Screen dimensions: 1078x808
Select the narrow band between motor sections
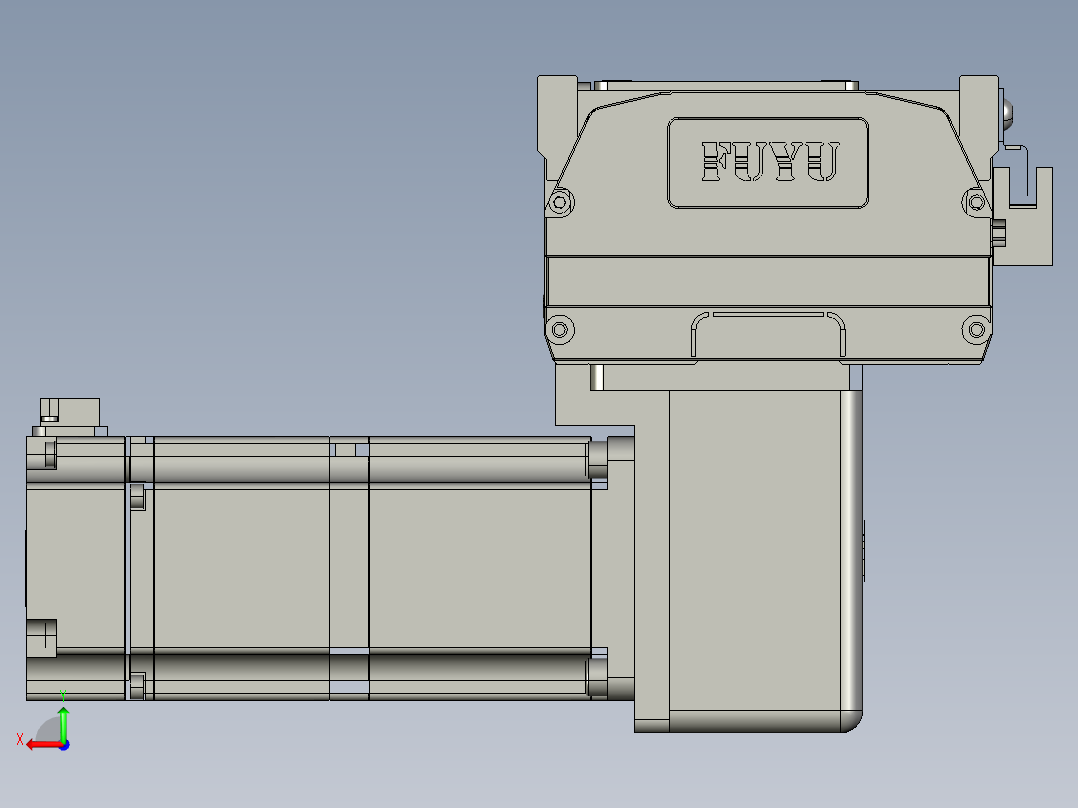point(349,568)
